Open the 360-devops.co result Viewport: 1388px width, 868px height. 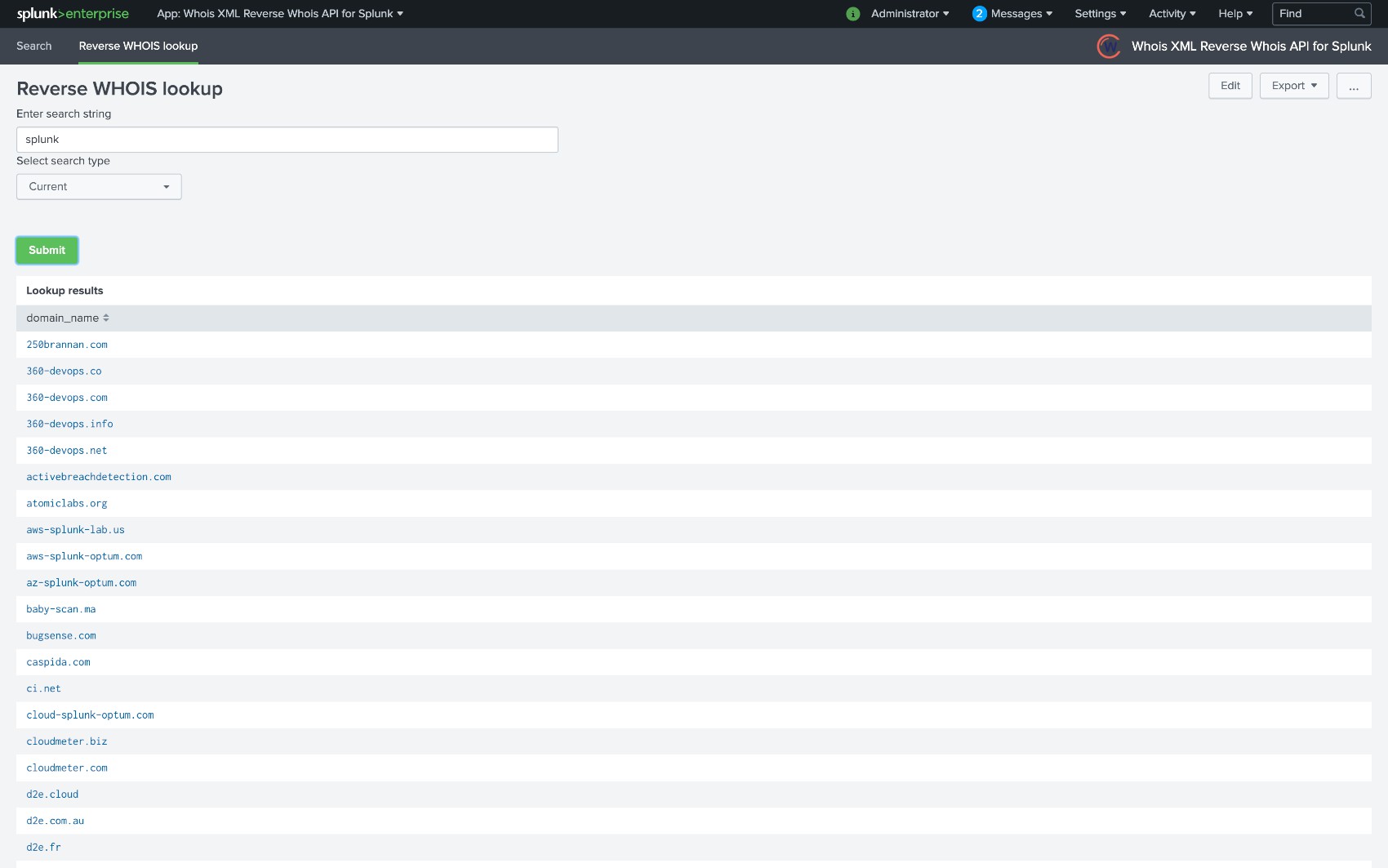(x=64, y=372)
